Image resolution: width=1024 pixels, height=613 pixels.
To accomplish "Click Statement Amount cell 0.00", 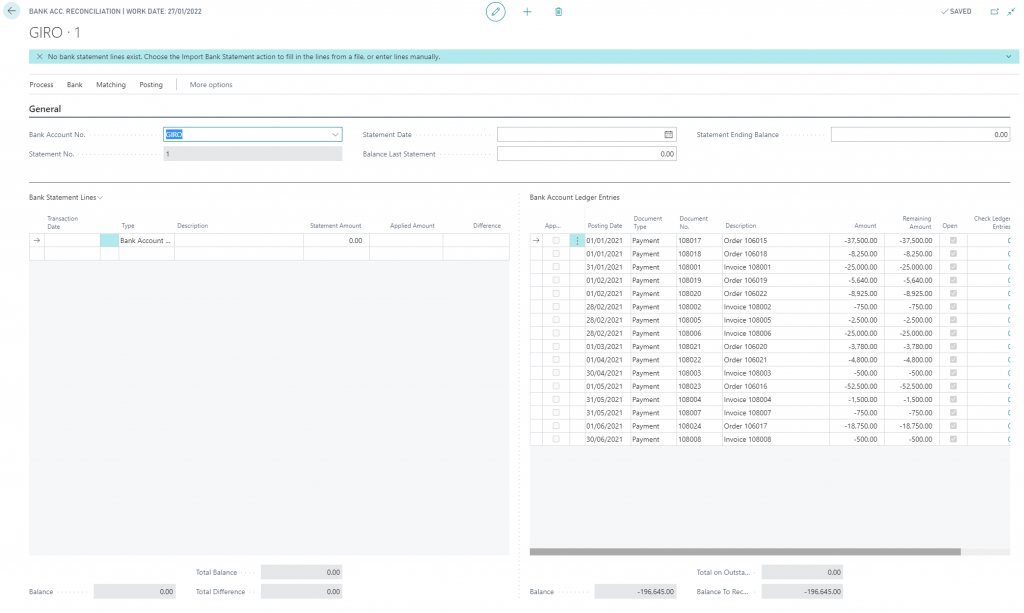I will (336, 241).
